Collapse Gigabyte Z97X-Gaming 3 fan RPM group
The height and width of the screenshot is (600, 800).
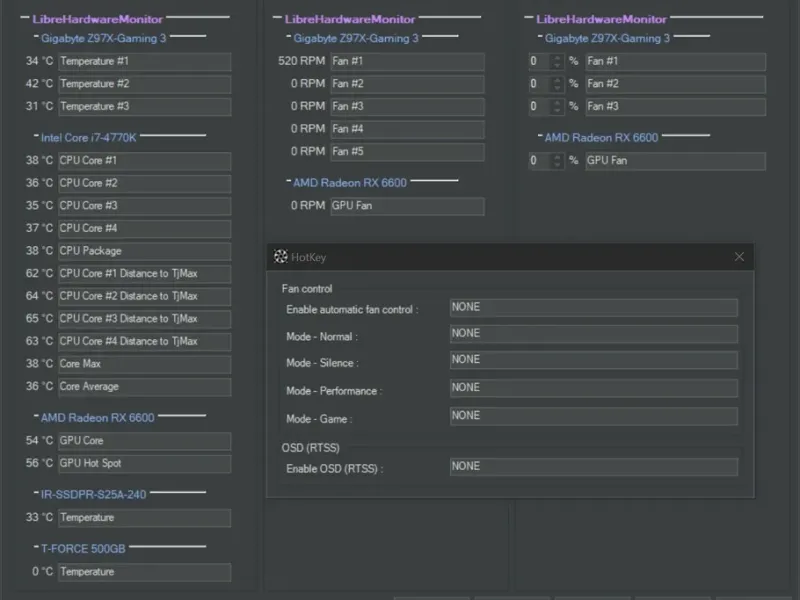click(x=289, y=36)
